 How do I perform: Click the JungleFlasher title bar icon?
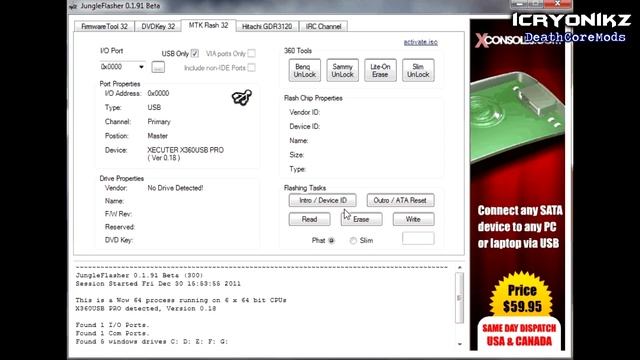pyautogui.click(x=73, y=6)
